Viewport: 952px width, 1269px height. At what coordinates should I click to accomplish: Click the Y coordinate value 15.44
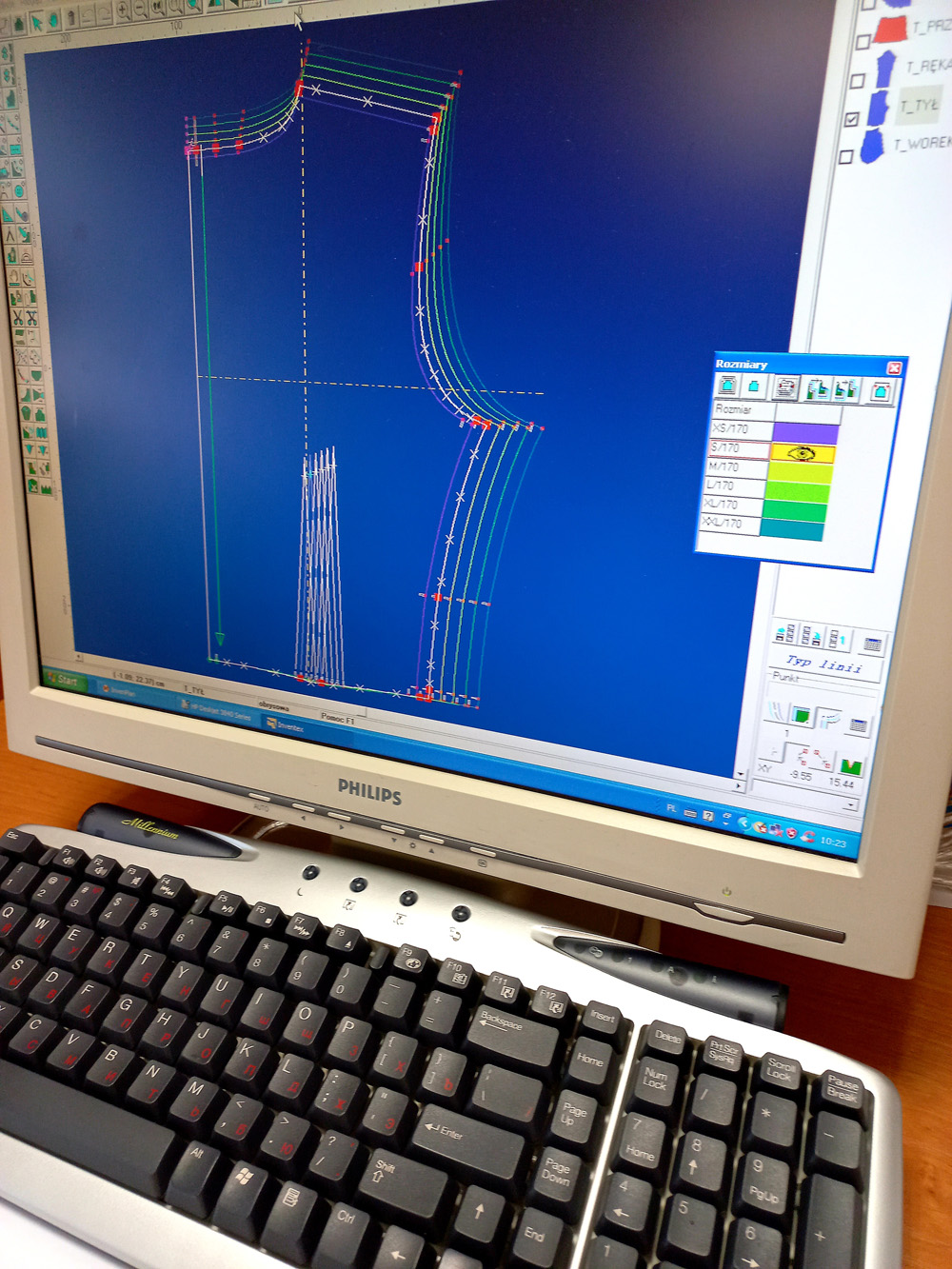coord(841,783)
